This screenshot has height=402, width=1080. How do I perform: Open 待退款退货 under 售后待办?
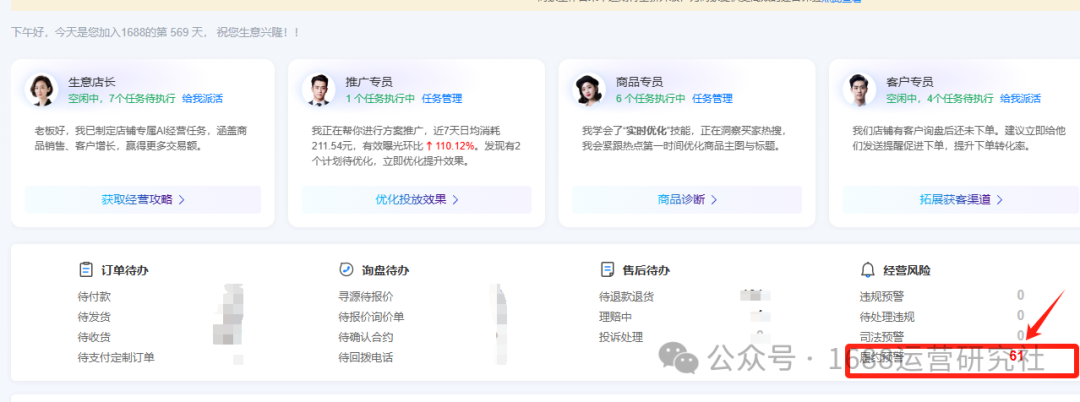click(627, 297)
